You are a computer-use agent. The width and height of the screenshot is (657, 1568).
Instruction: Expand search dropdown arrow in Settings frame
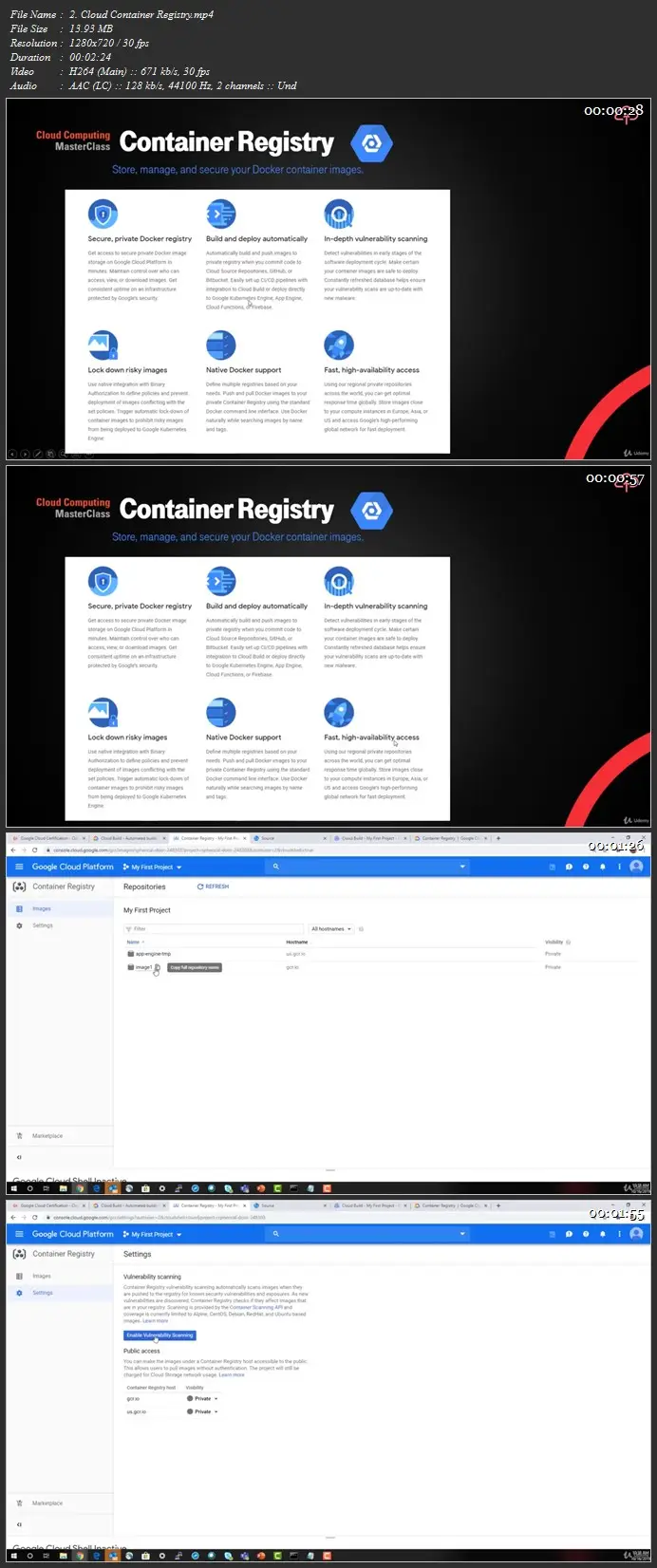(x=463, y=1234)
